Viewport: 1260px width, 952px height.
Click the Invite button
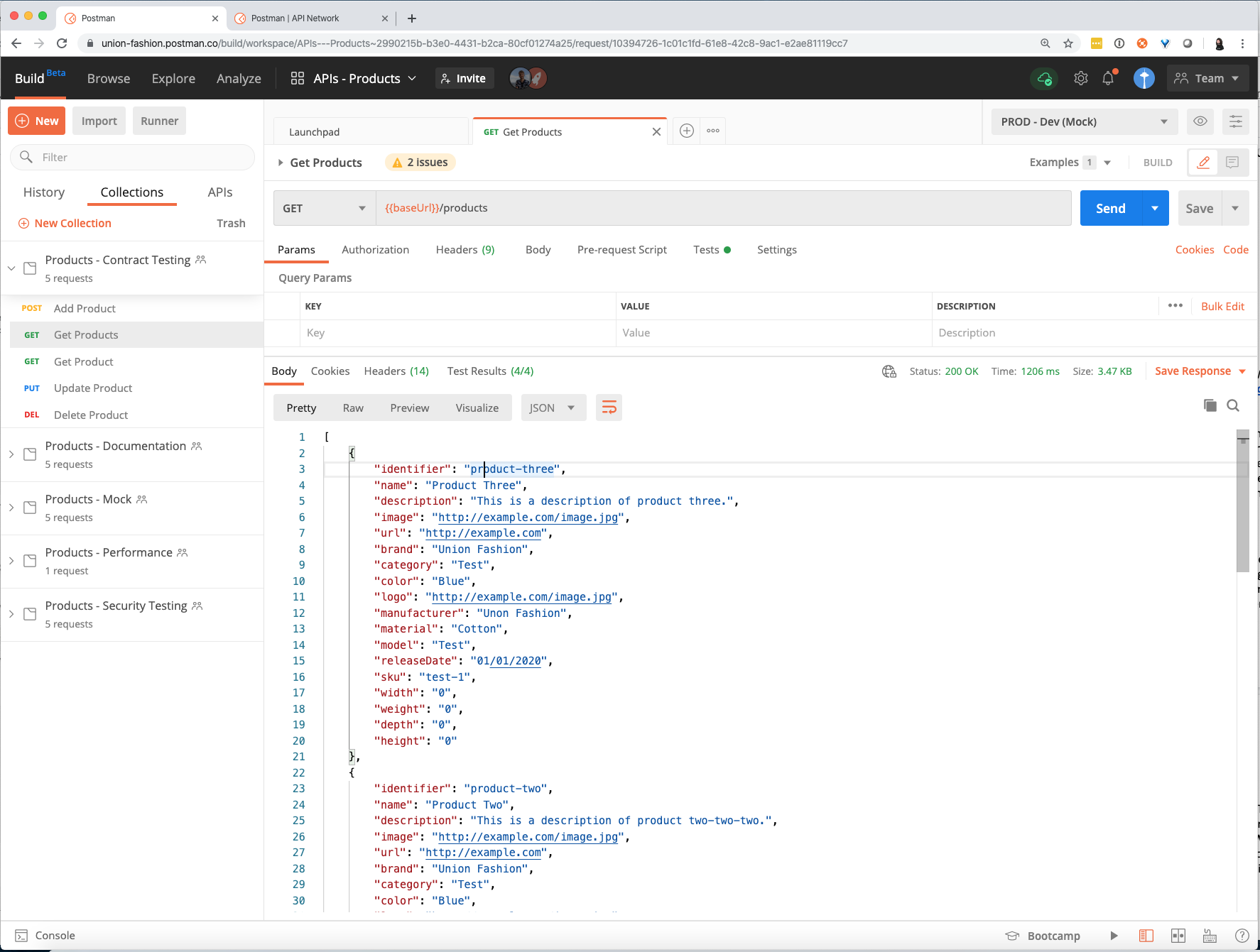pyautogui.click(x=463, y=78)
